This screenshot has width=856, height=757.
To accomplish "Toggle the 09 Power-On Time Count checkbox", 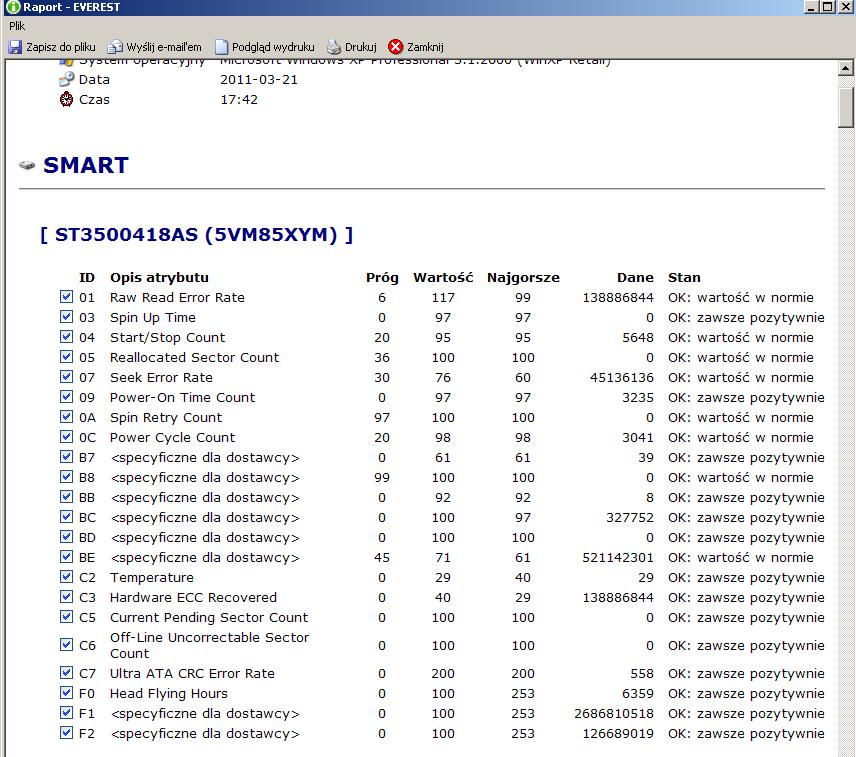I will click(66, 397).
